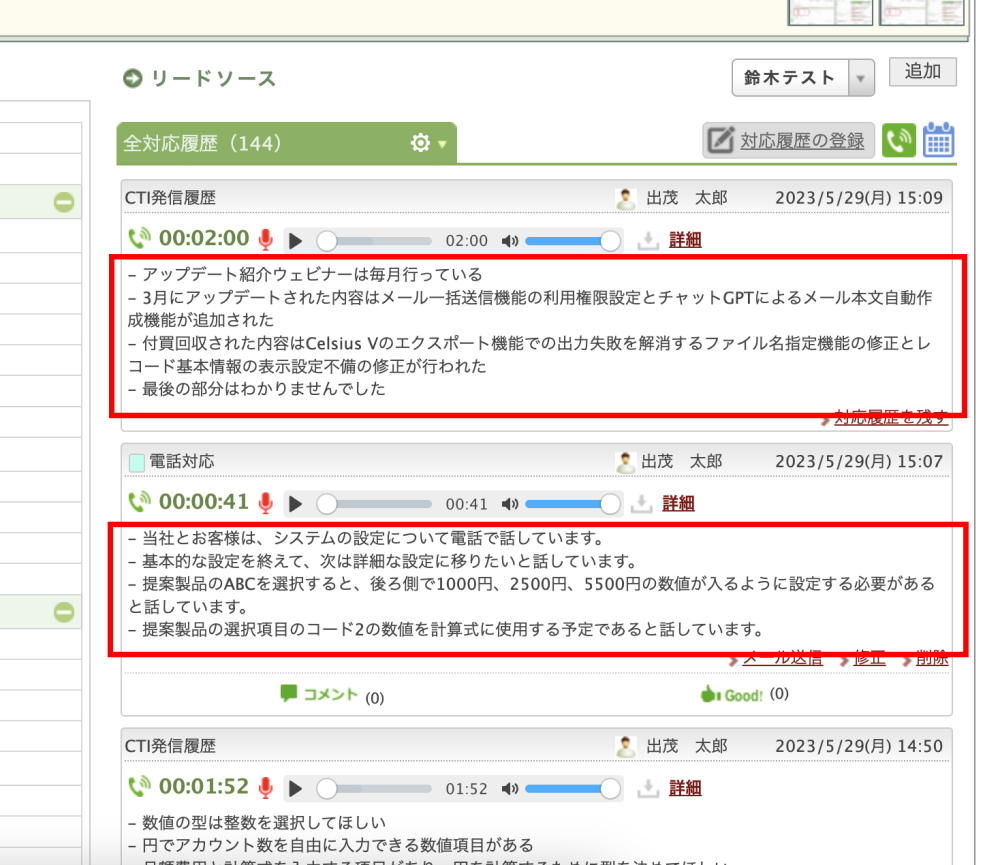The image size is (1000, 865).
Task: Click 対応履歴の登録 button
Action: (788, 140)
